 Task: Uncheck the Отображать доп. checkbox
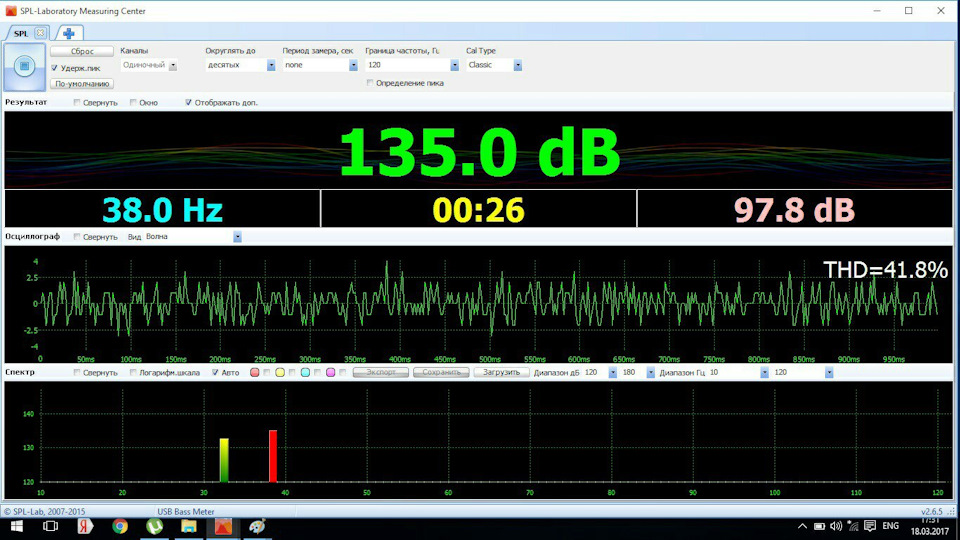[188, 102]
